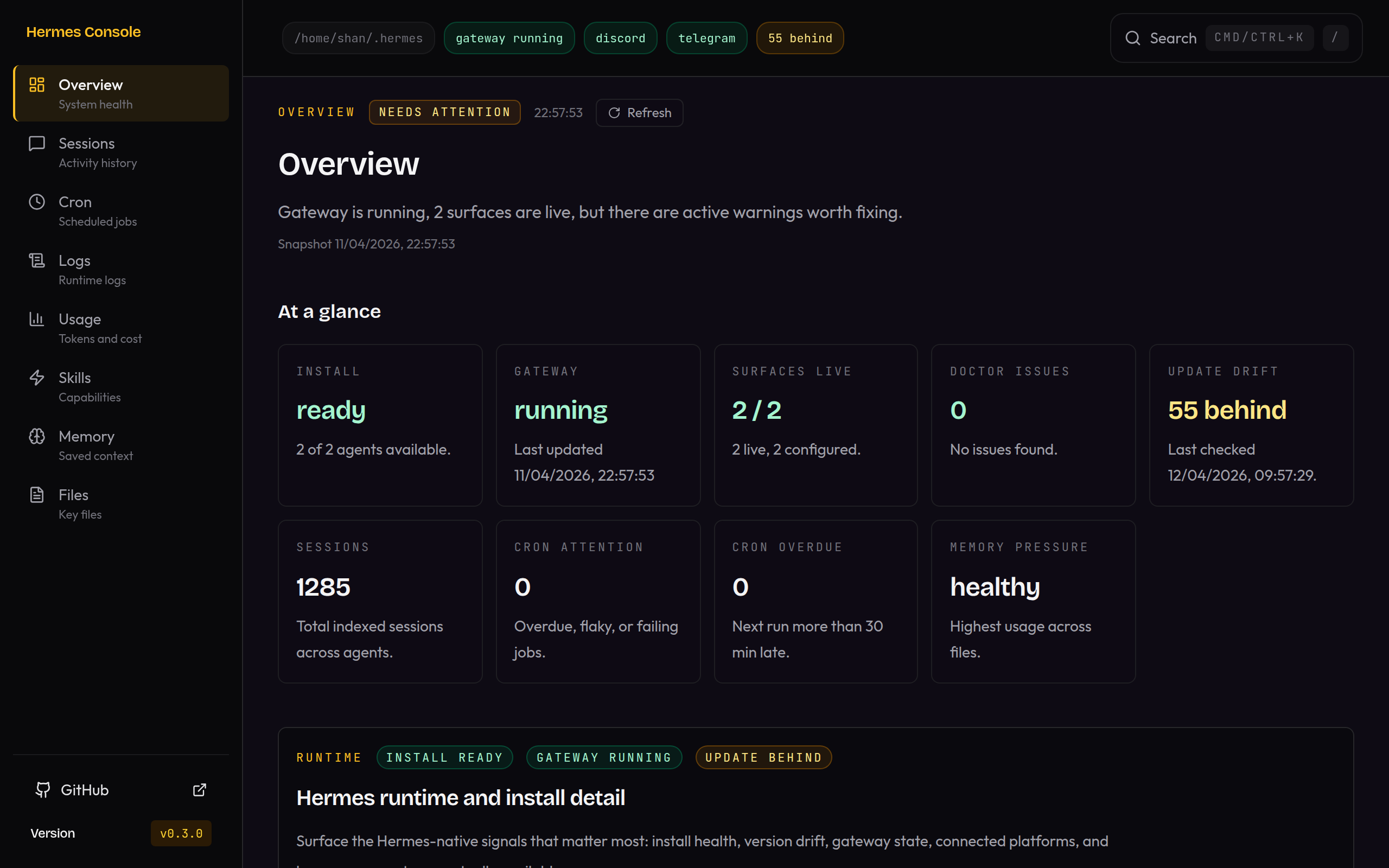
Task: Click the search magnifier icon
Action: point(1132,37)
